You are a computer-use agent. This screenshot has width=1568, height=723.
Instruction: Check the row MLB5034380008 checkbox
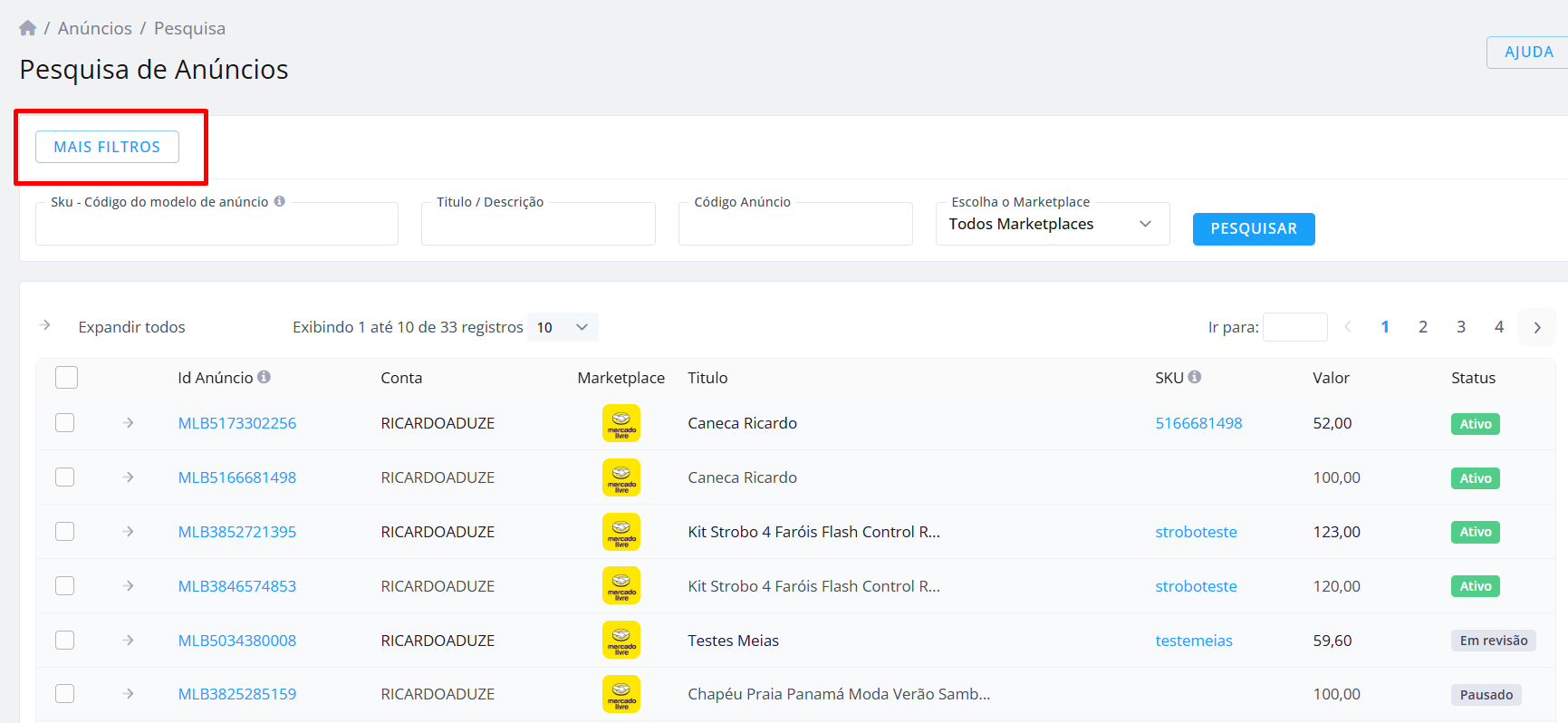pyautogui.click(x=65, y=641)
